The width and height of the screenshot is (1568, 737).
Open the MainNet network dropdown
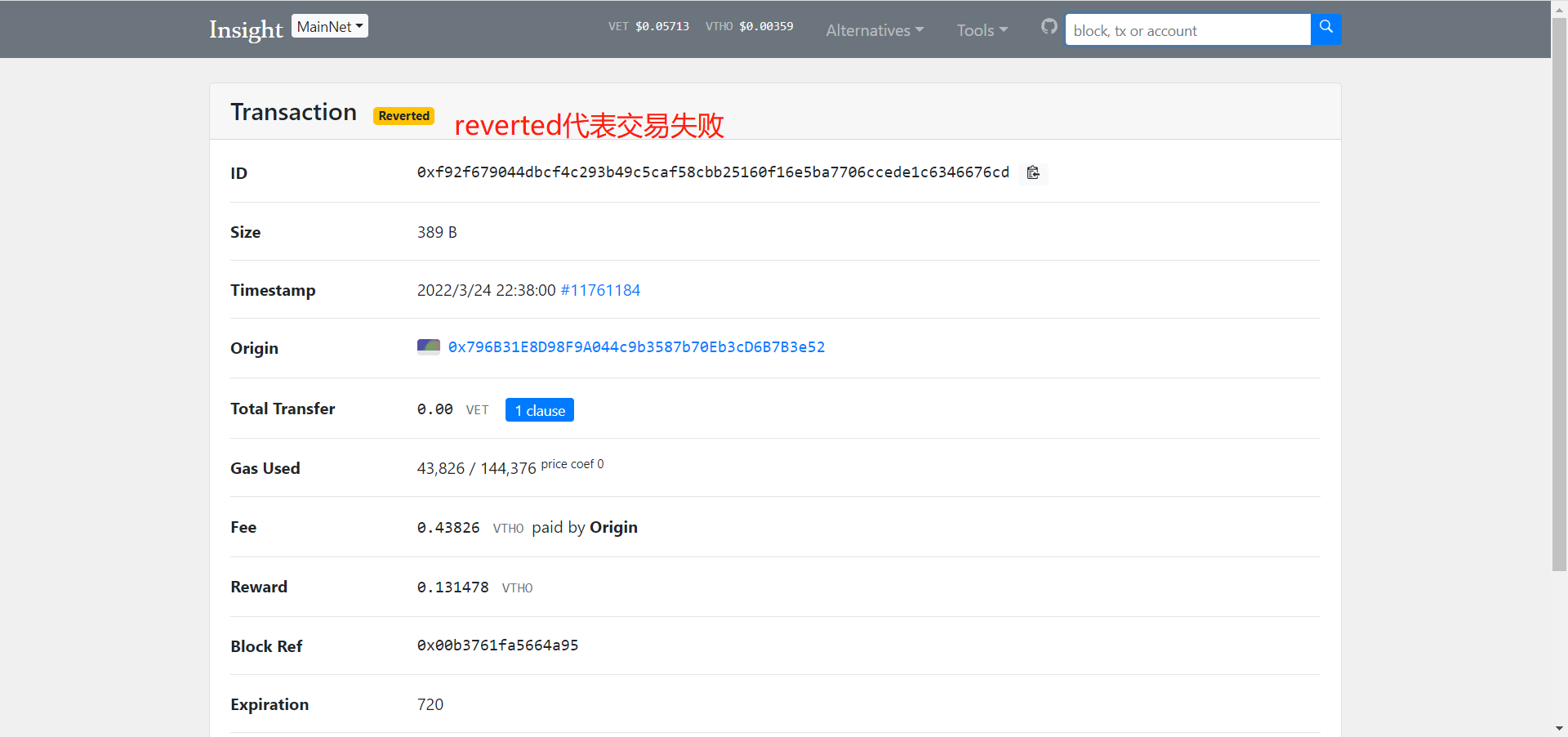[330, 26]
